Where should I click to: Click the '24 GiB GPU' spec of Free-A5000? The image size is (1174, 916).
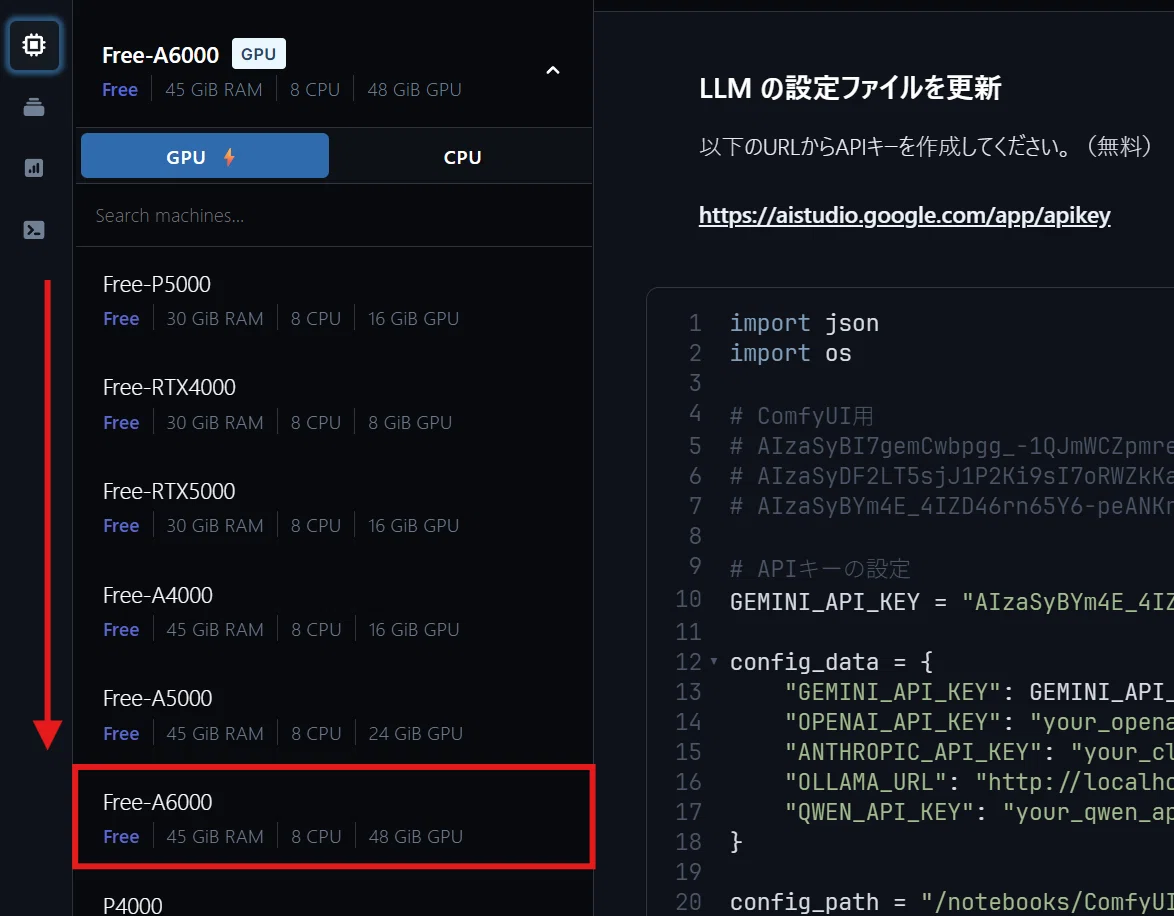(x=416, y=733)
